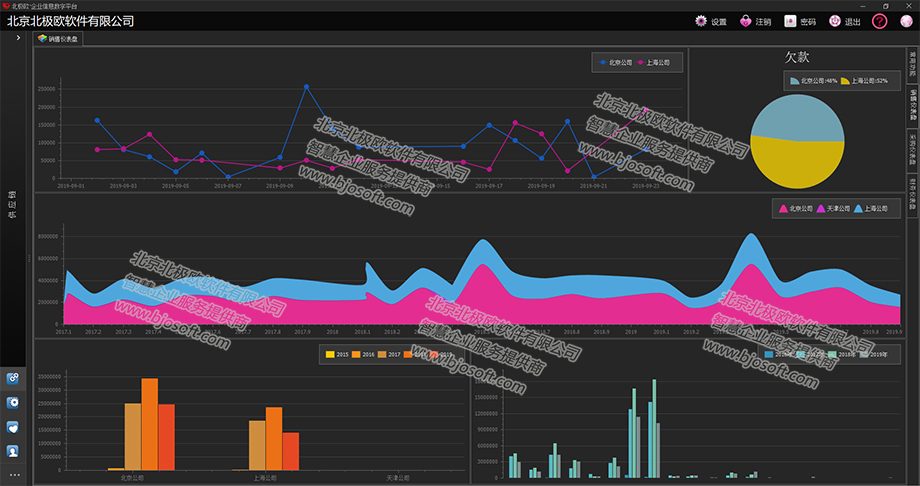Click the 退出 text label

[x=853, y=22]
